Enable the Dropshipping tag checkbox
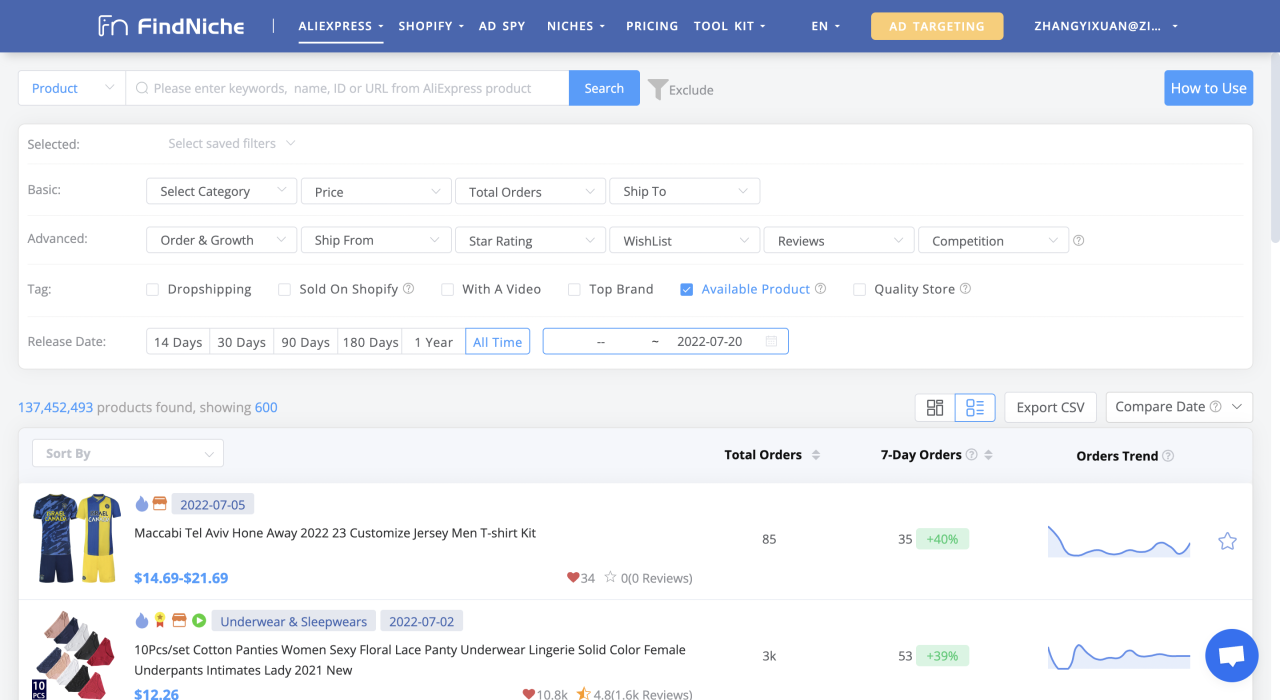Viewport: 1280px width, 700px height. coord(153,290)
